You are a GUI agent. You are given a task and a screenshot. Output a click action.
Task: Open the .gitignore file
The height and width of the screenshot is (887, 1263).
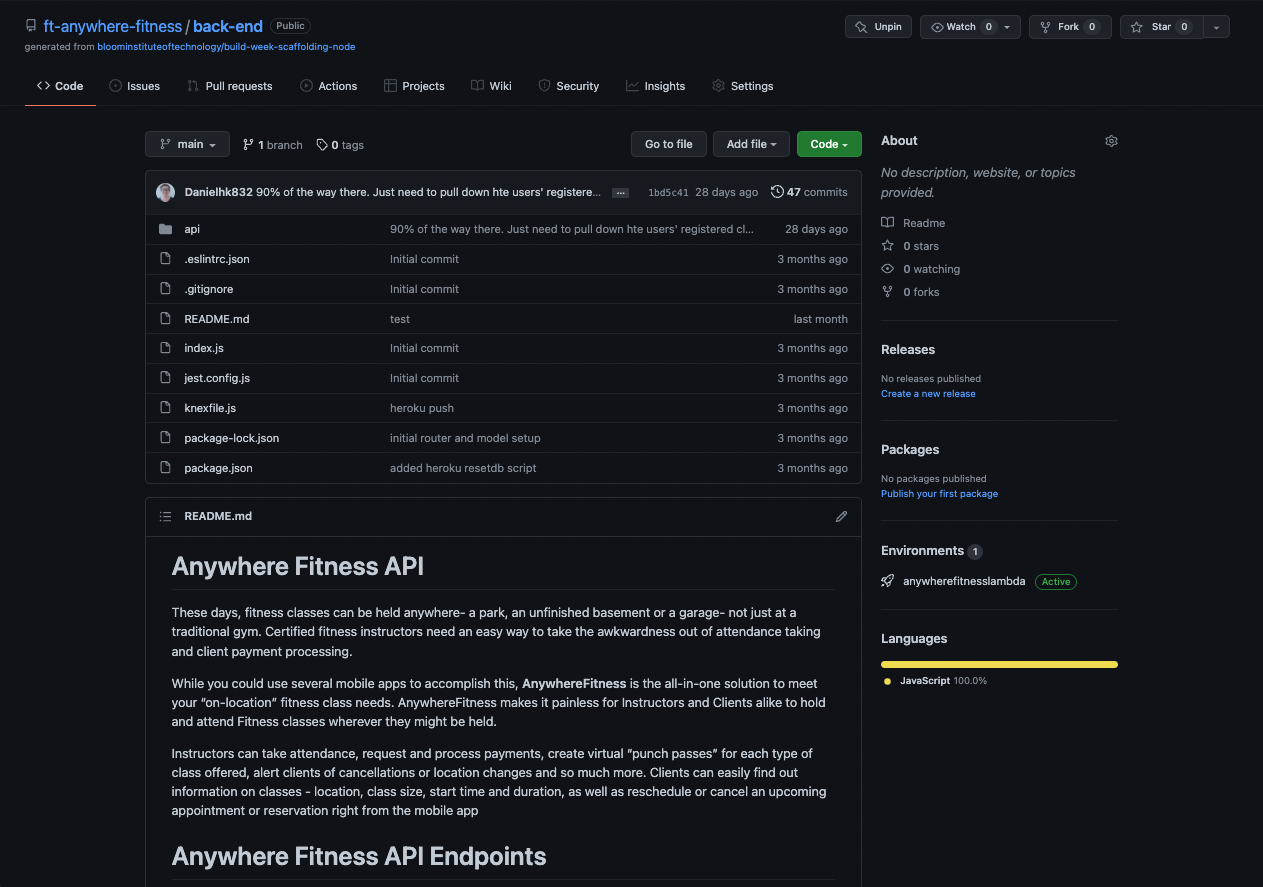pos(209,289)
